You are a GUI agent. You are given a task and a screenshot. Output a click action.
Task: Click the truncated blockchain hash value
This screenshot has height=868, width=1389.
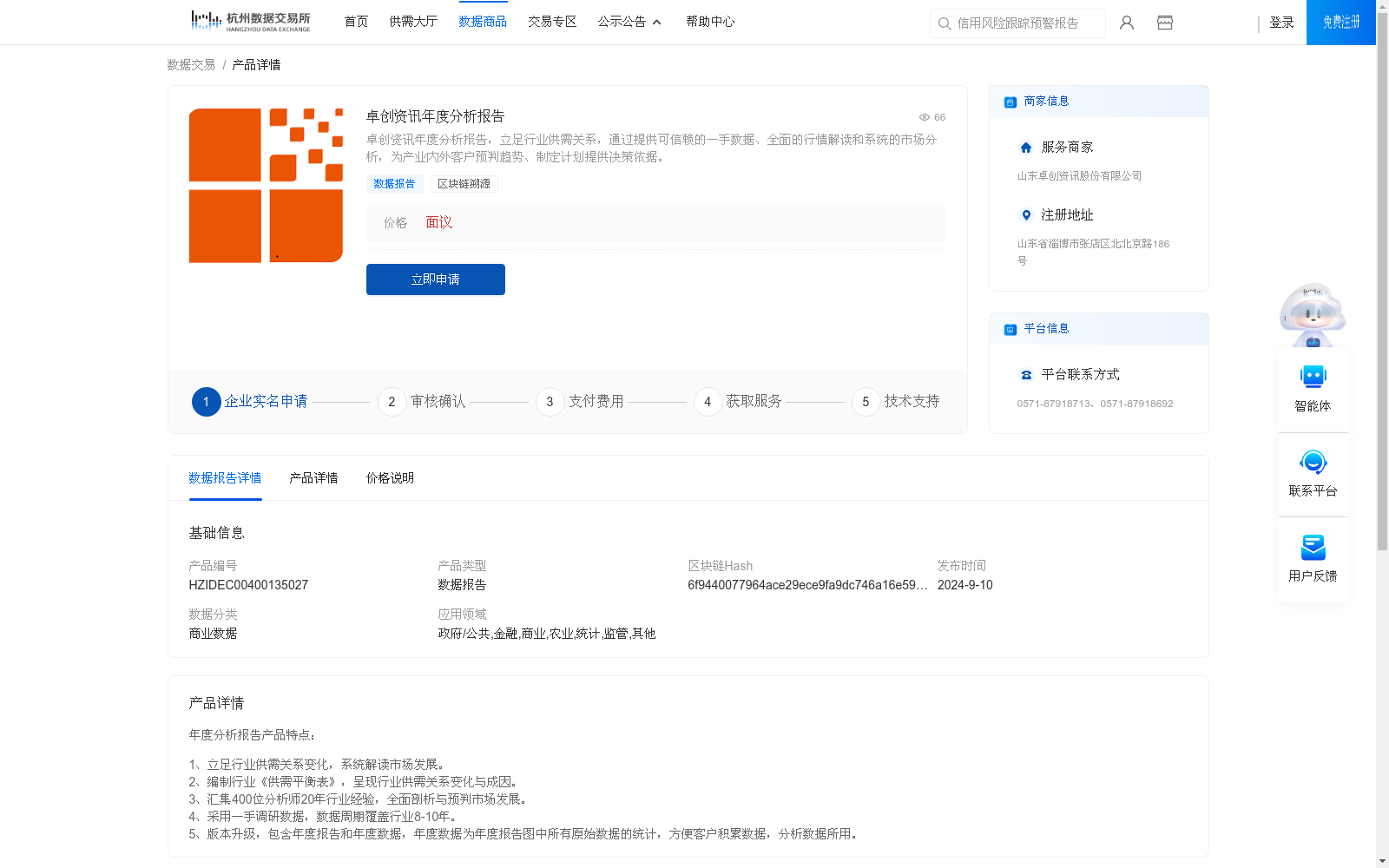(x=807, y=585)
